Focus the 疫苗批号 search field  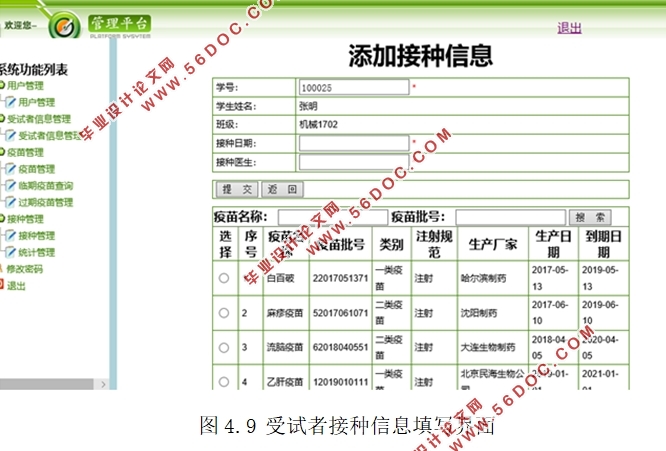[x=511, y=217]
